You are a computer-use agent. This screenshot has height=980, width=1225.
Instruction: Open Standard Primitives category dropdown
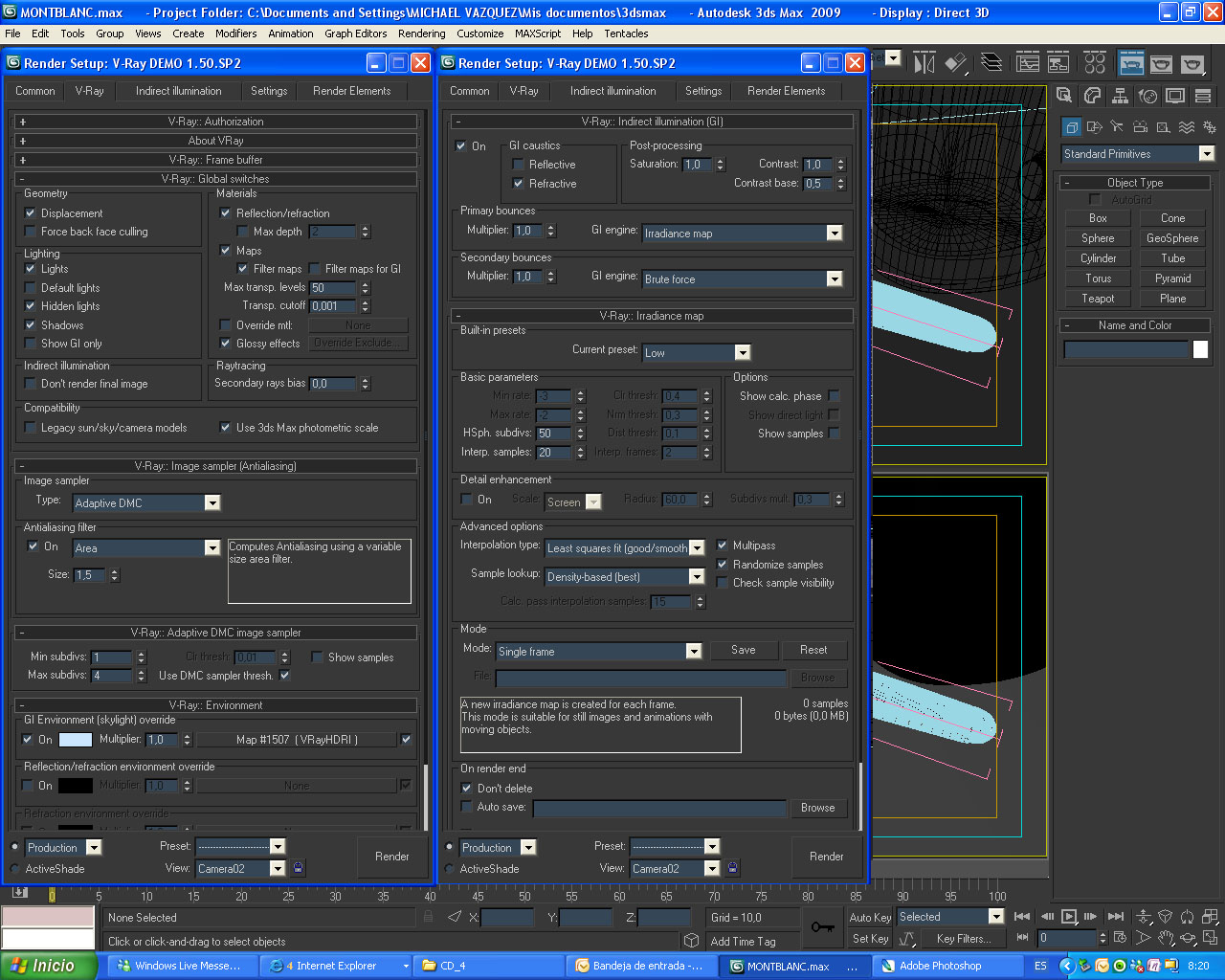(x=1138, y=154)
